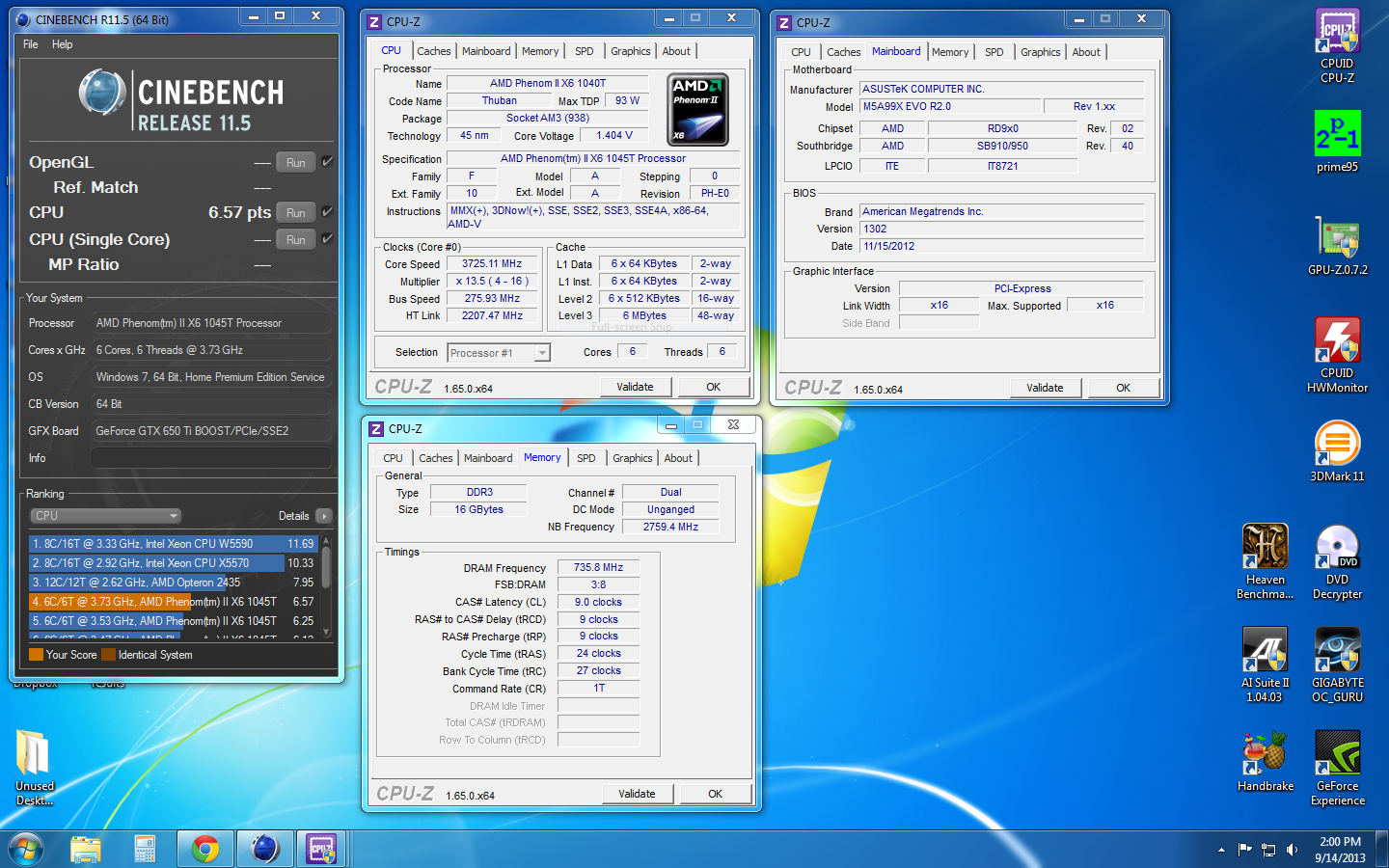Click the Info input field in Cinebench

(211, 458)
